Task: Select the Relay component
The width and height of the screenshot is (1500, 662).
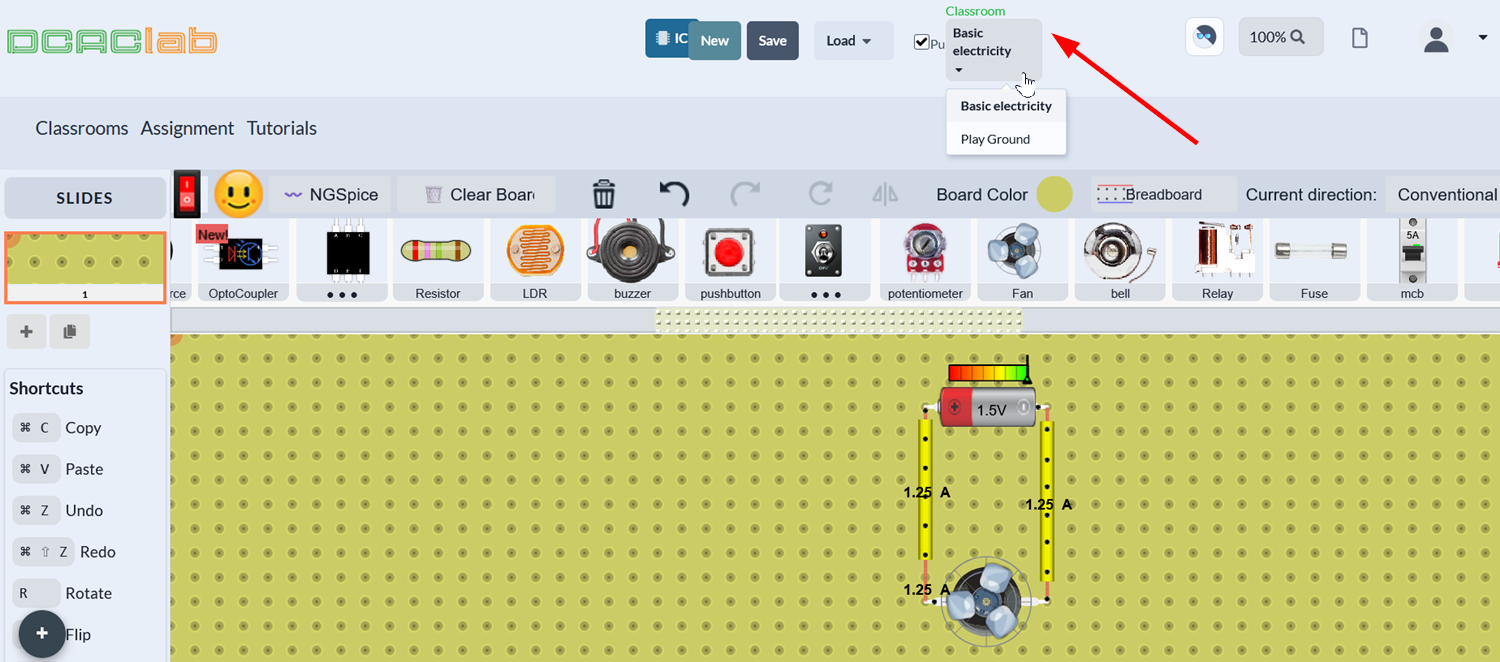Action: 1217,262
